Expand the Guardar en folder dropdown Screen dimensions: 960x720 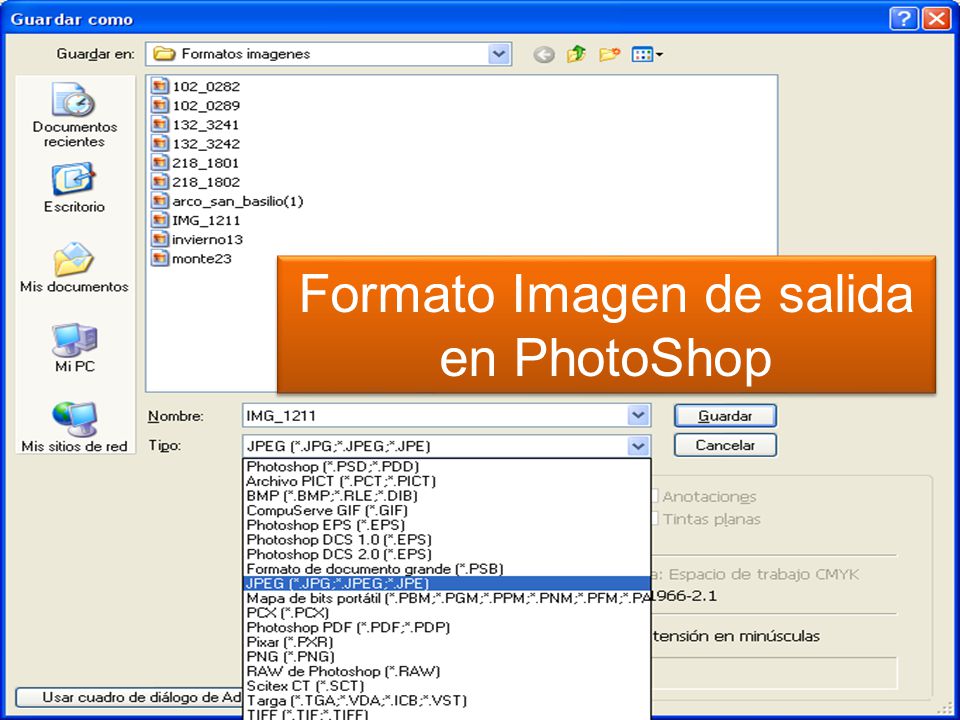click(x=499, y=54)
